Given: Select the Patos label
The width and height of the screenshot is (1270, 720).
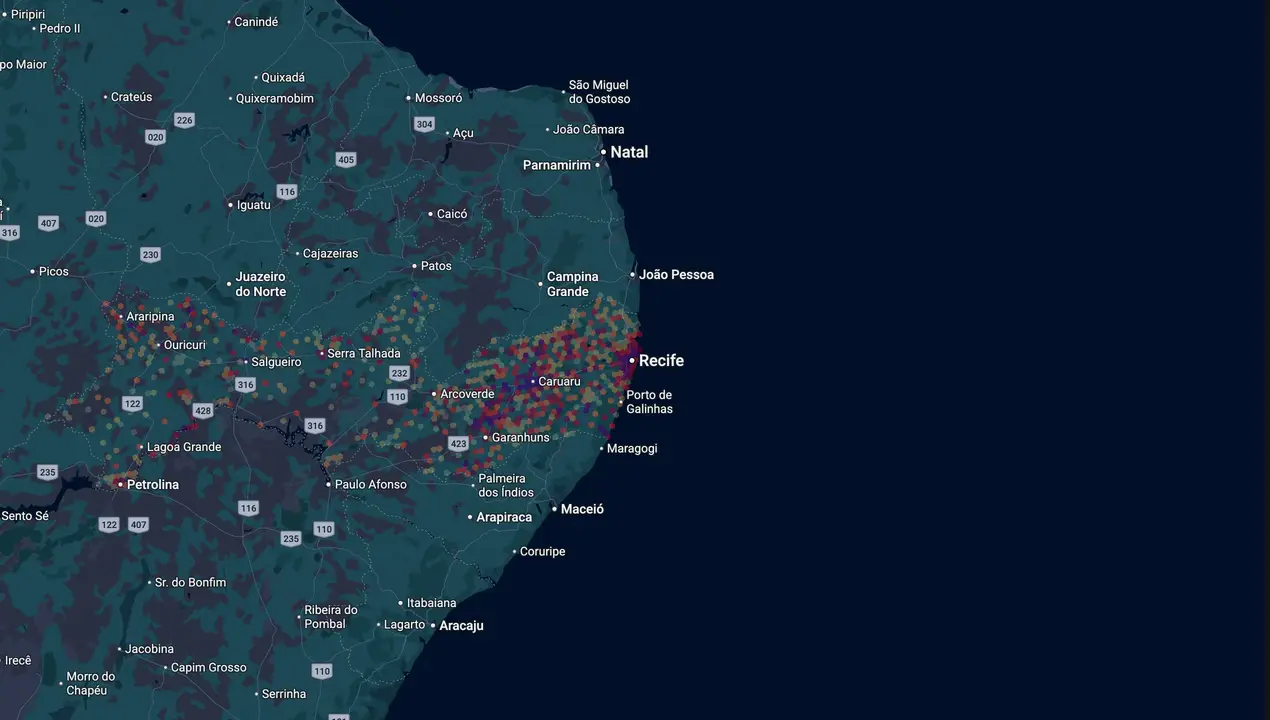Looking at the screenshot, I should [436, 265].
